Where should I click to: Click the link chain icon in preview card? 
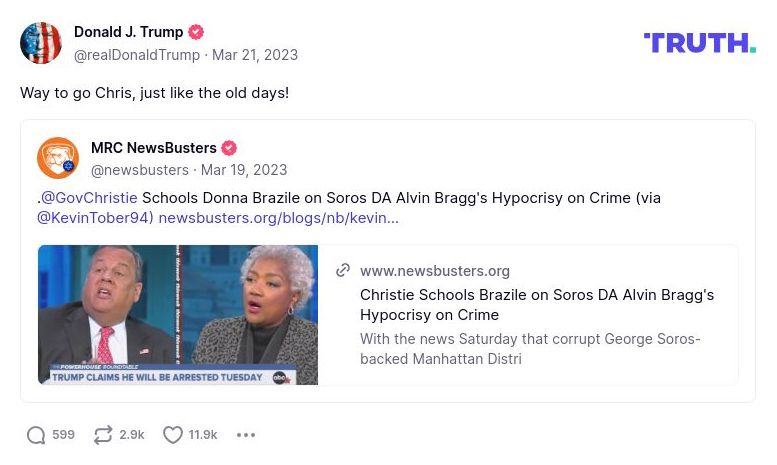343,270
